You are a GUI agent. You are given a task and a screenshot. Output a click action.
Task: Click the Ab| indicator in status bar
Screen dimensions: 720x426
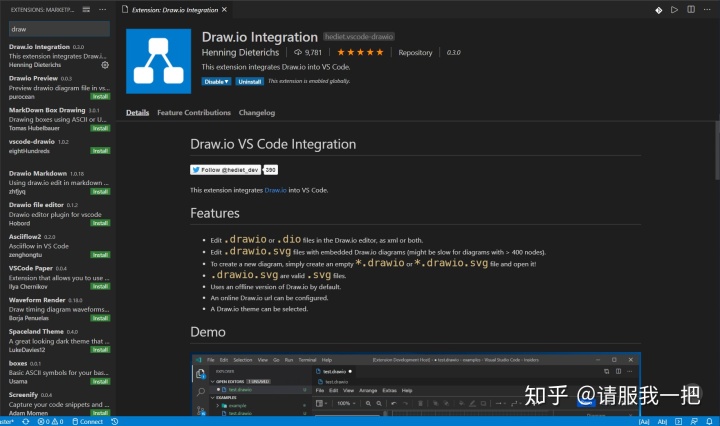662,421
